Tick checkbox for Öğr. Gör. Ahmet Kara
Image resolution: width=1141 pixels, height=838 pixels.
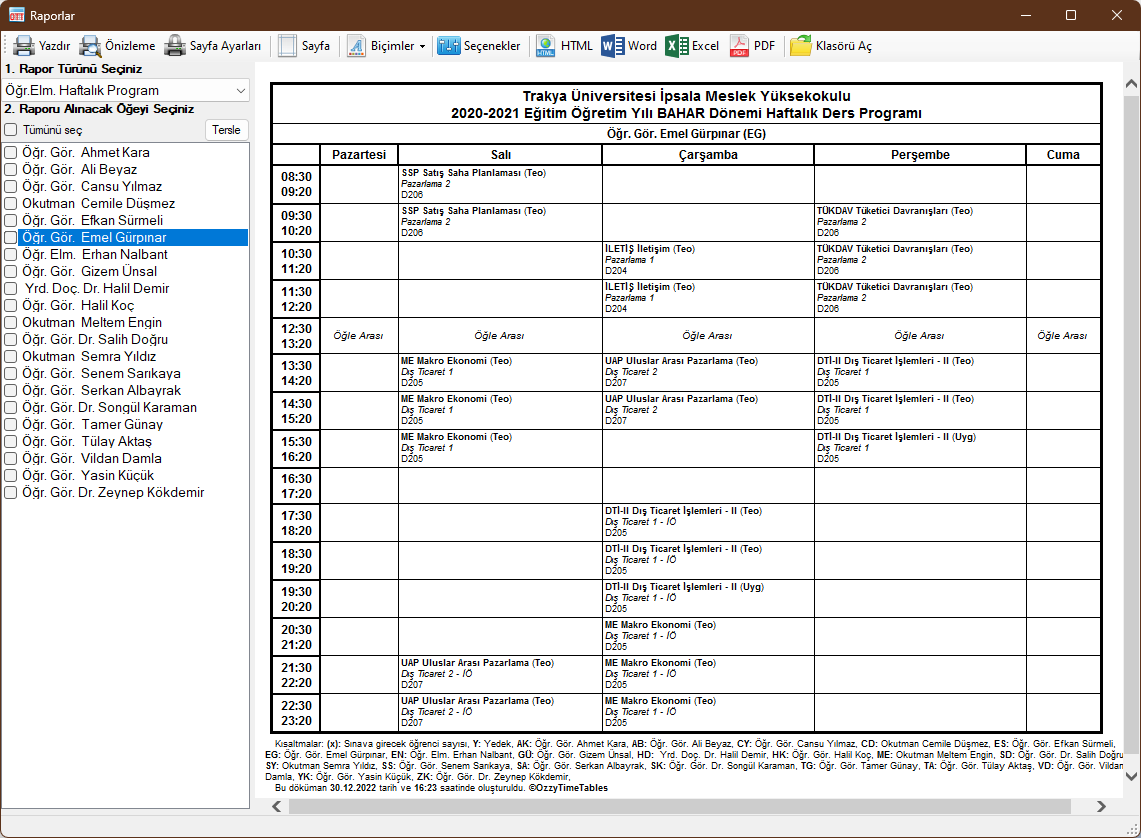click(x=11, y=153)
